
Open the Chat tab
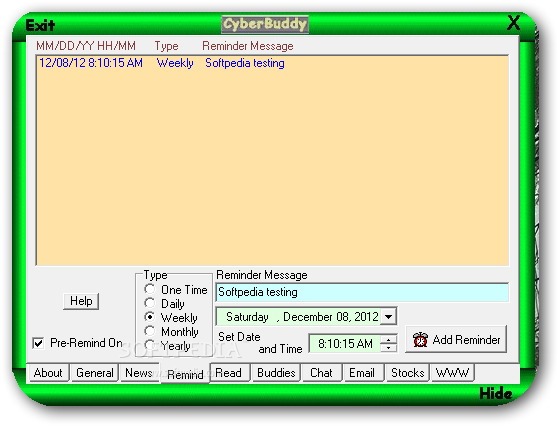pyautogui.click(x=322, y=373)
